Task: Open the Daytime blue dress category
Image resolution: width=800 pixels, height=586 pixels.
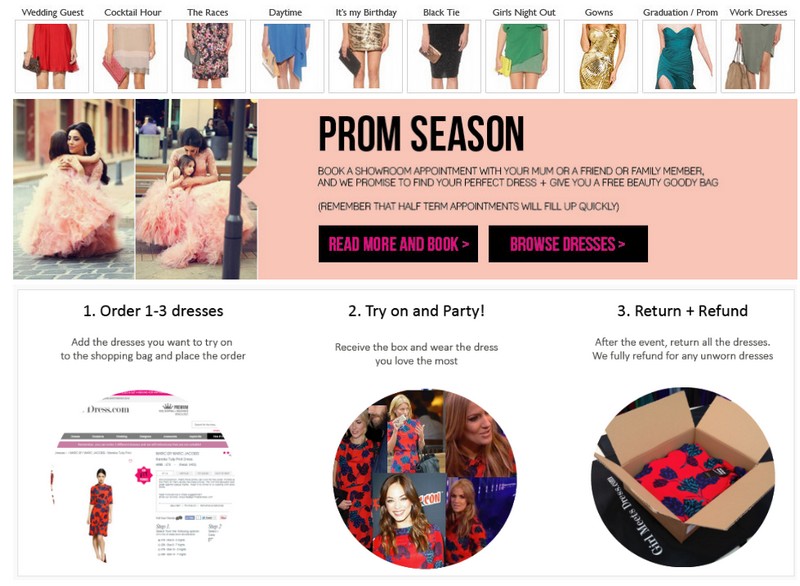Action: coord(287,56)
